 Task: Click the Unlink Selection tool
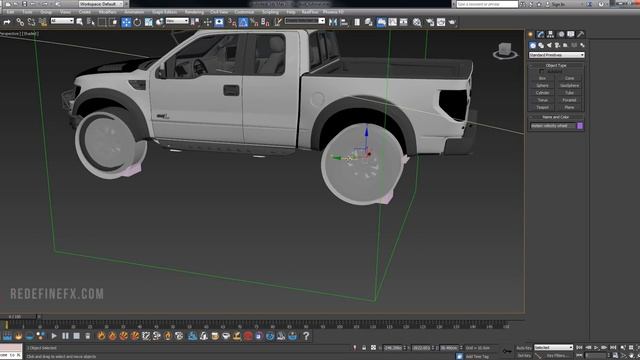31,22
